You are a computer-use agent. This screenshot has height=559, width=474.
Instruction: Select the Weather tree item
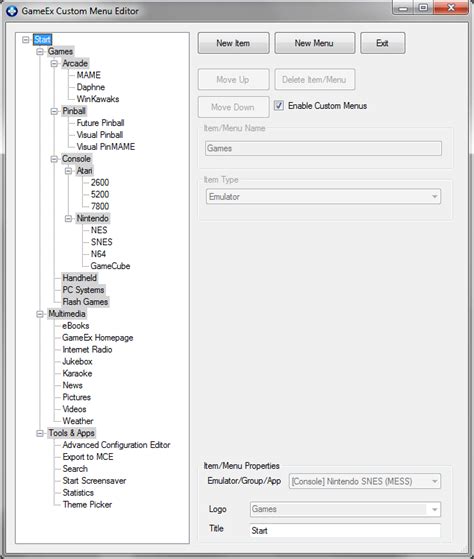(x=78, y=421)
